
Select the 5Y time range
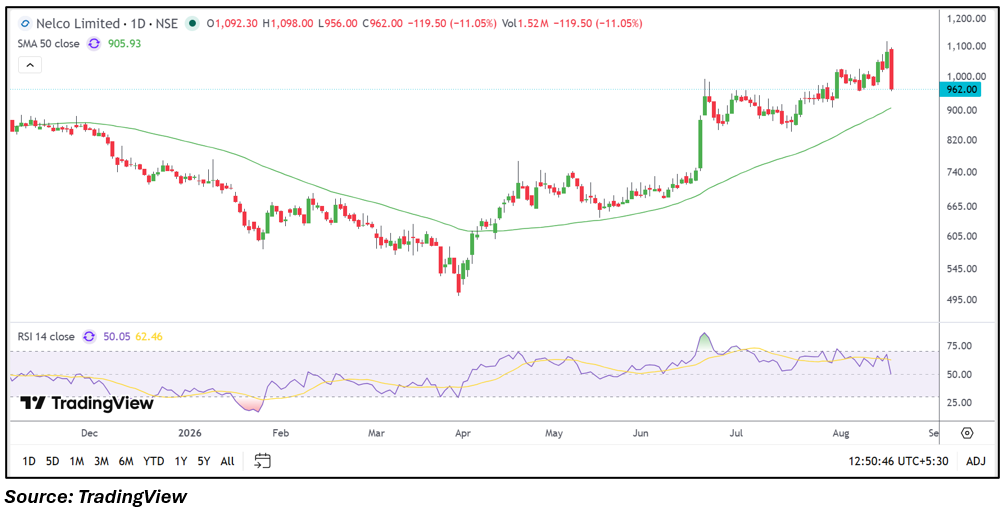[203, 461]
